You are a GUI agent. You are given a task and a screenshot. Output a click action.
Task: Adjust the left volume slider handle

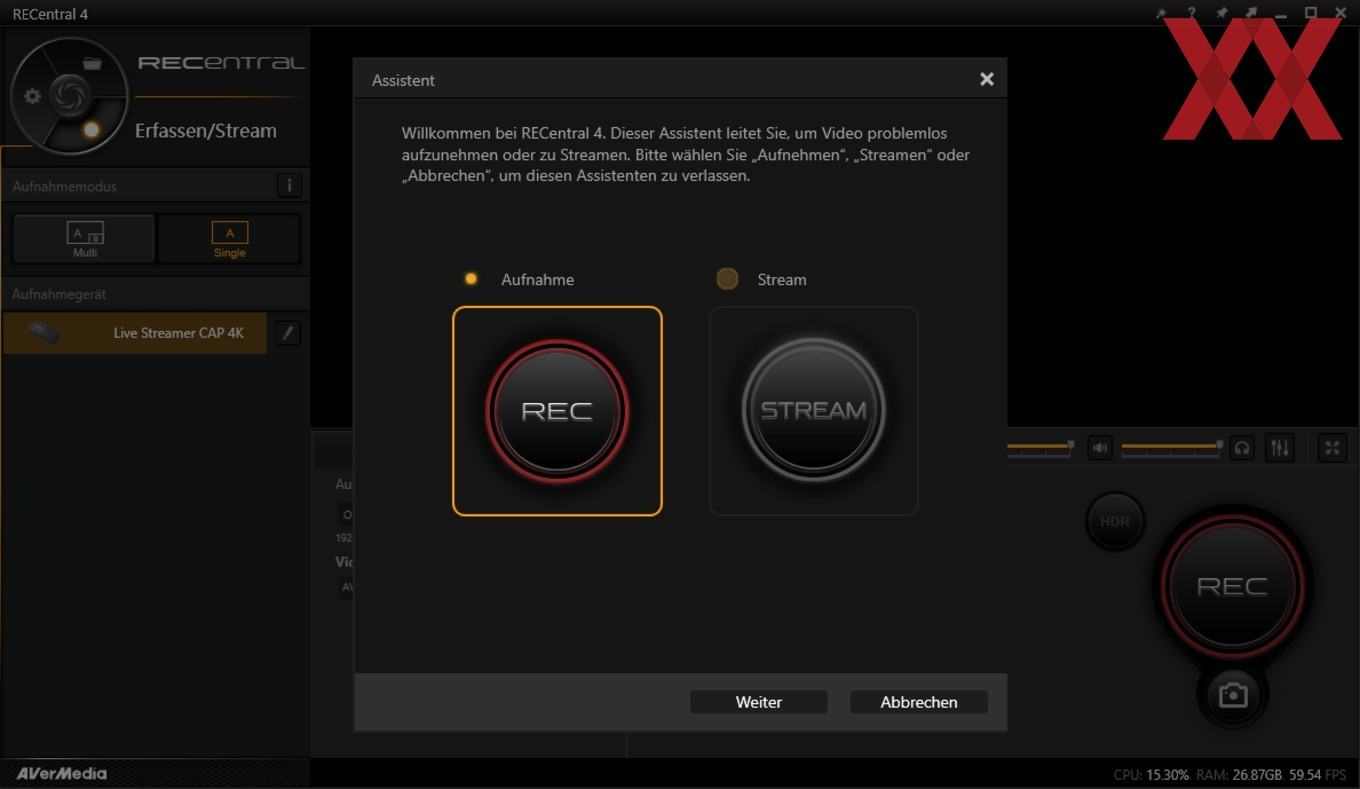pyautogui.click(x=1071, y=444)
